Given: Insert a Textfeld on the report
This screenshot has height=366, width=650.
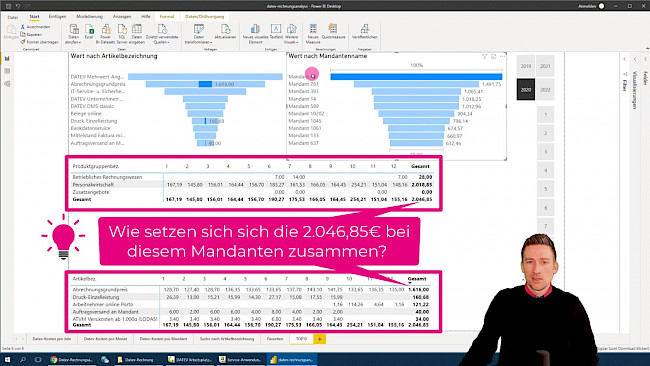Looking at the screenshot, I should (276, 32).
